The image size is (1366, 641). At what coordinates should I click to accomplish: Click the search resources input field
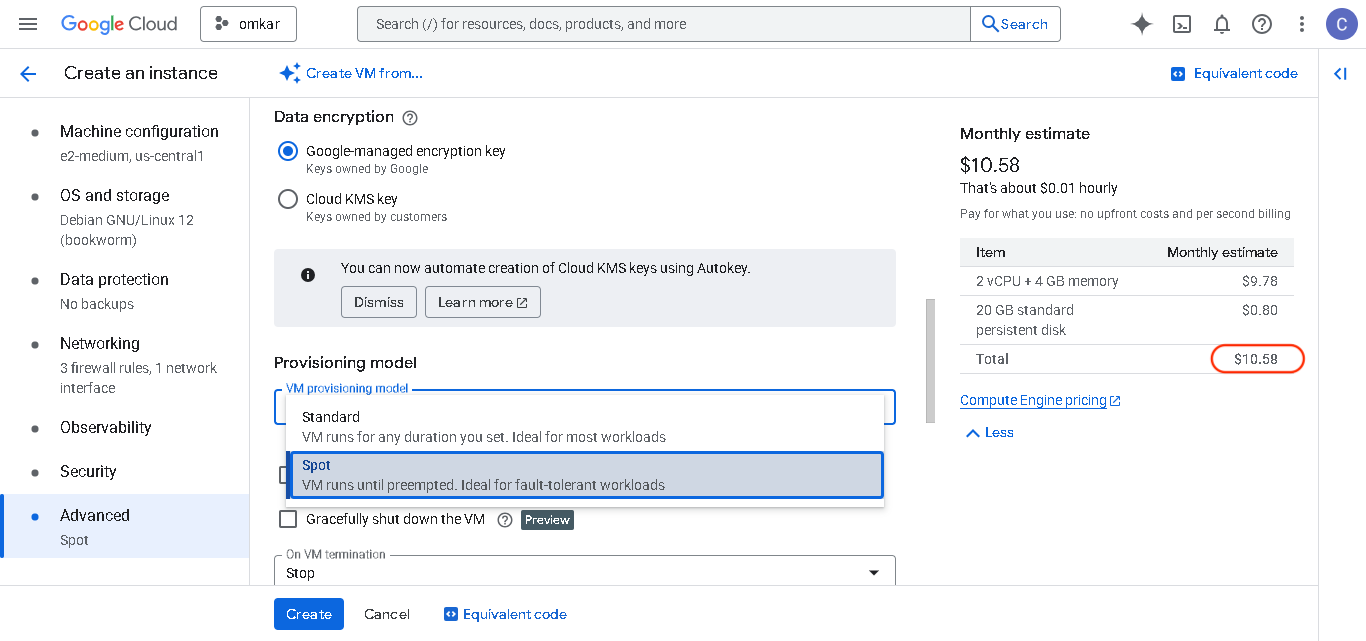pyautogui.click(x=662, y=24)
